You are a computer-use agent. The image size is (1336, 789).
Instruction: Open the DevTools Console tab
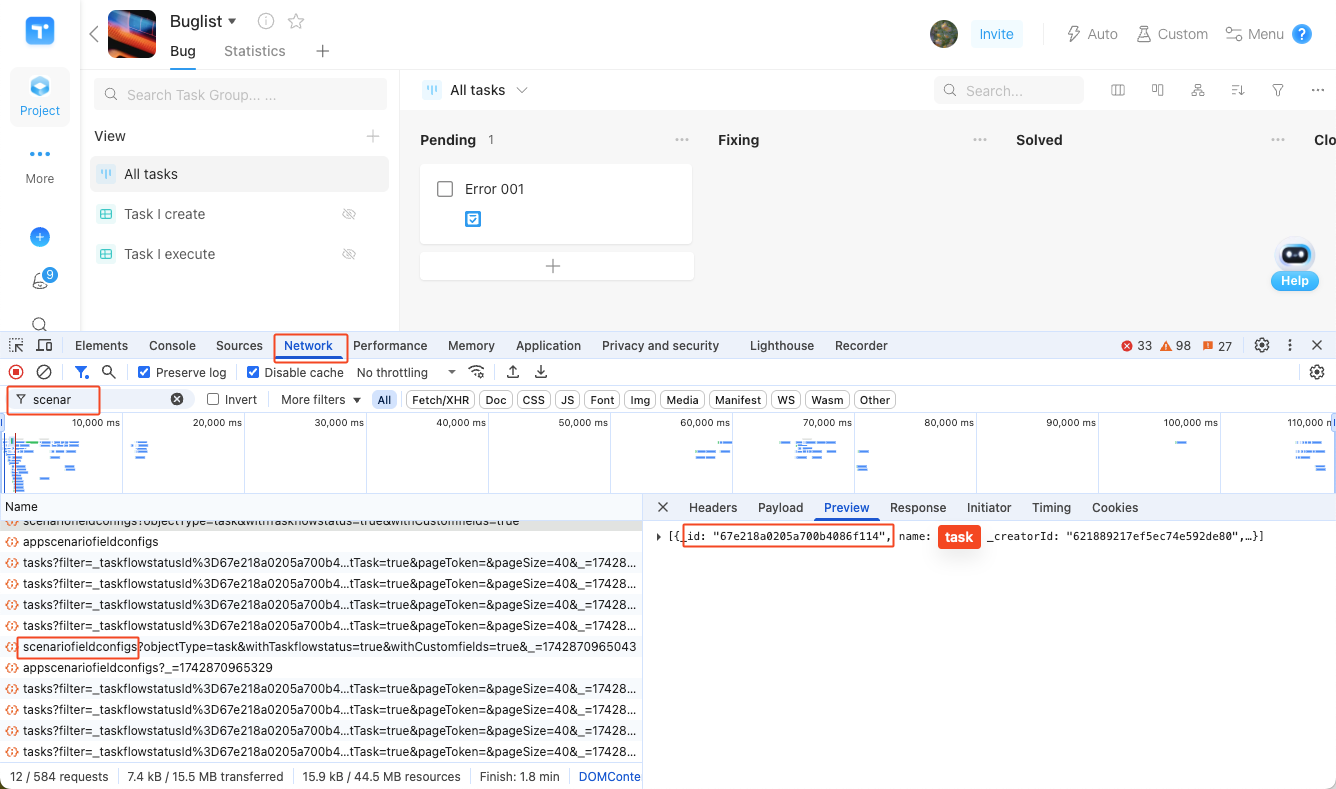[x=172, y=345]
